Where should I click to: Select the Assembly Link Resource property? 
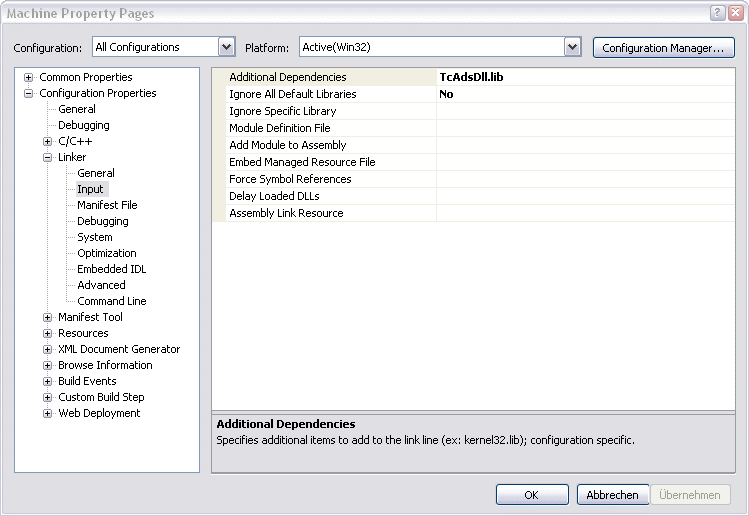click(x=286, y=213)
